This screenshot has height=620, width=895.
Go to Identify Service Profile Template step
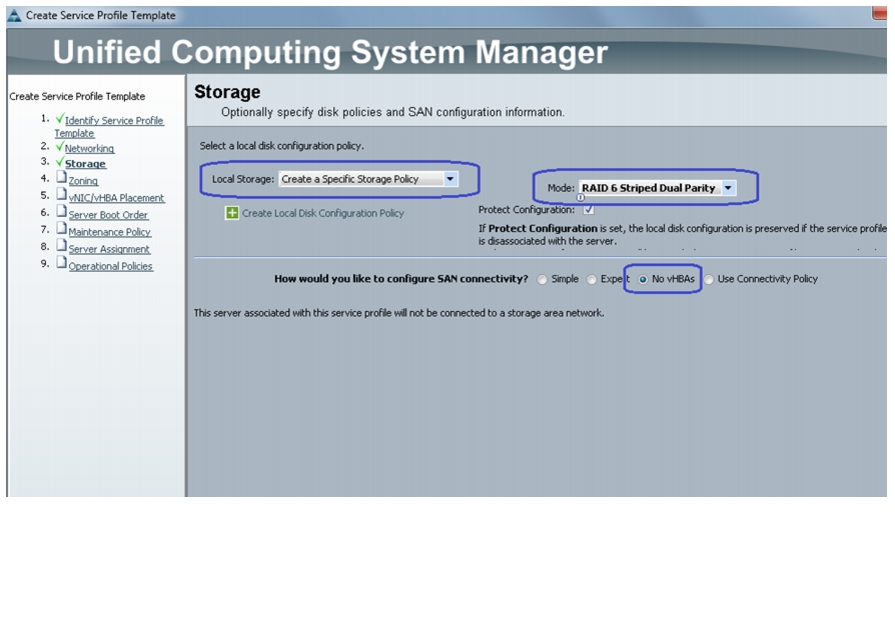click(x=109, y=127)
